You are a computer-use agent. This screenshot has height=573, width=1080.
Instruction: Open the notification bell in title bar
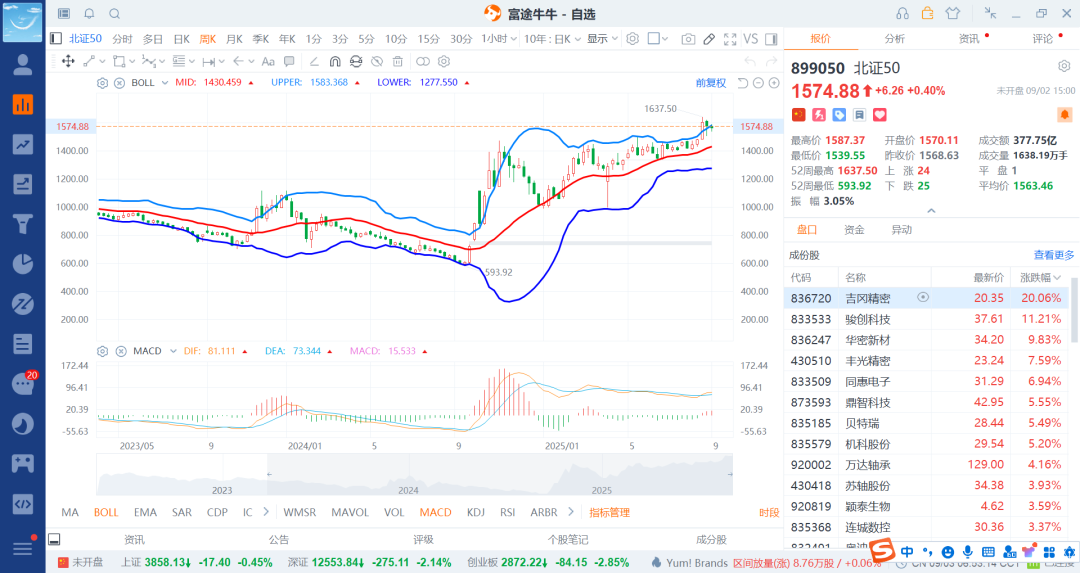[90, 14]
